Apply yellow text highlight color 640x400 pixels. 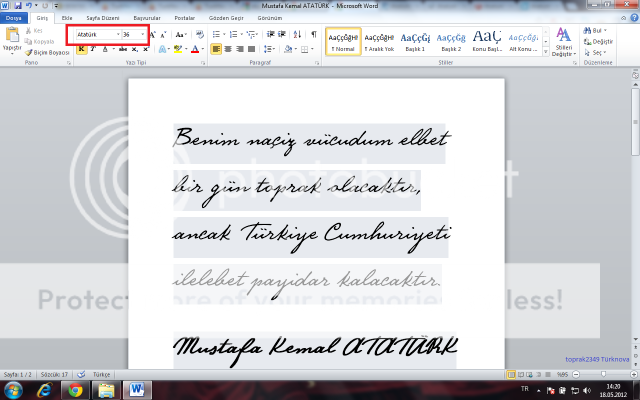click(x=178, y=49)
